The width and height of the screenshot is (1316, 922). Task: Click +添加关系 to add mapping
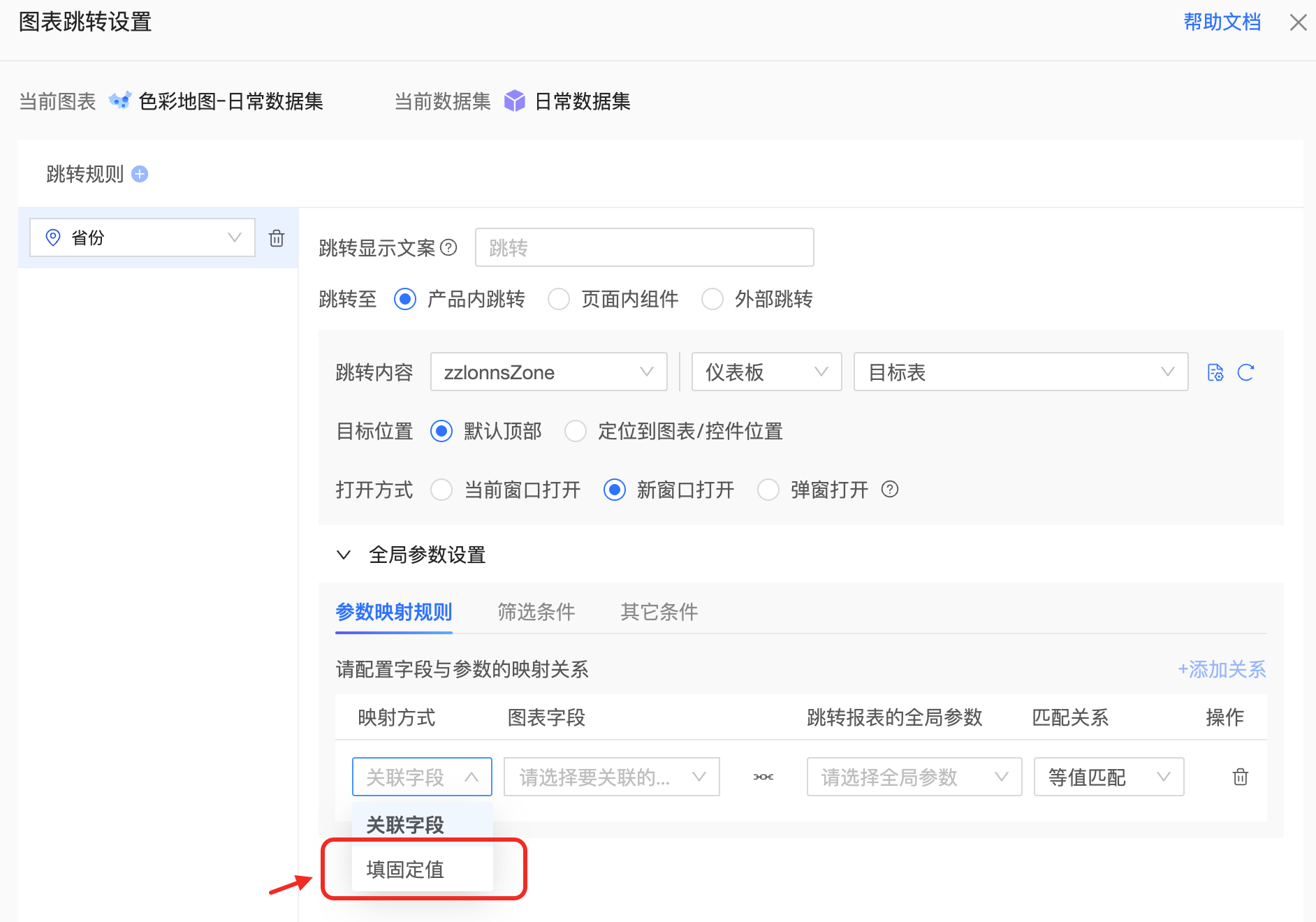(x=1222, y=669)
